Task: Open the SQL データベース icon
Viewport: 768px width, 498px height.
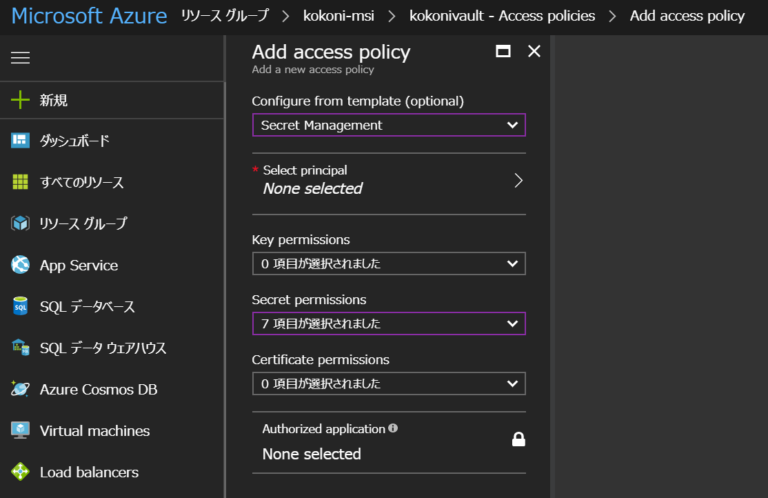Action: pyautogui.click(x=20, y=306)
